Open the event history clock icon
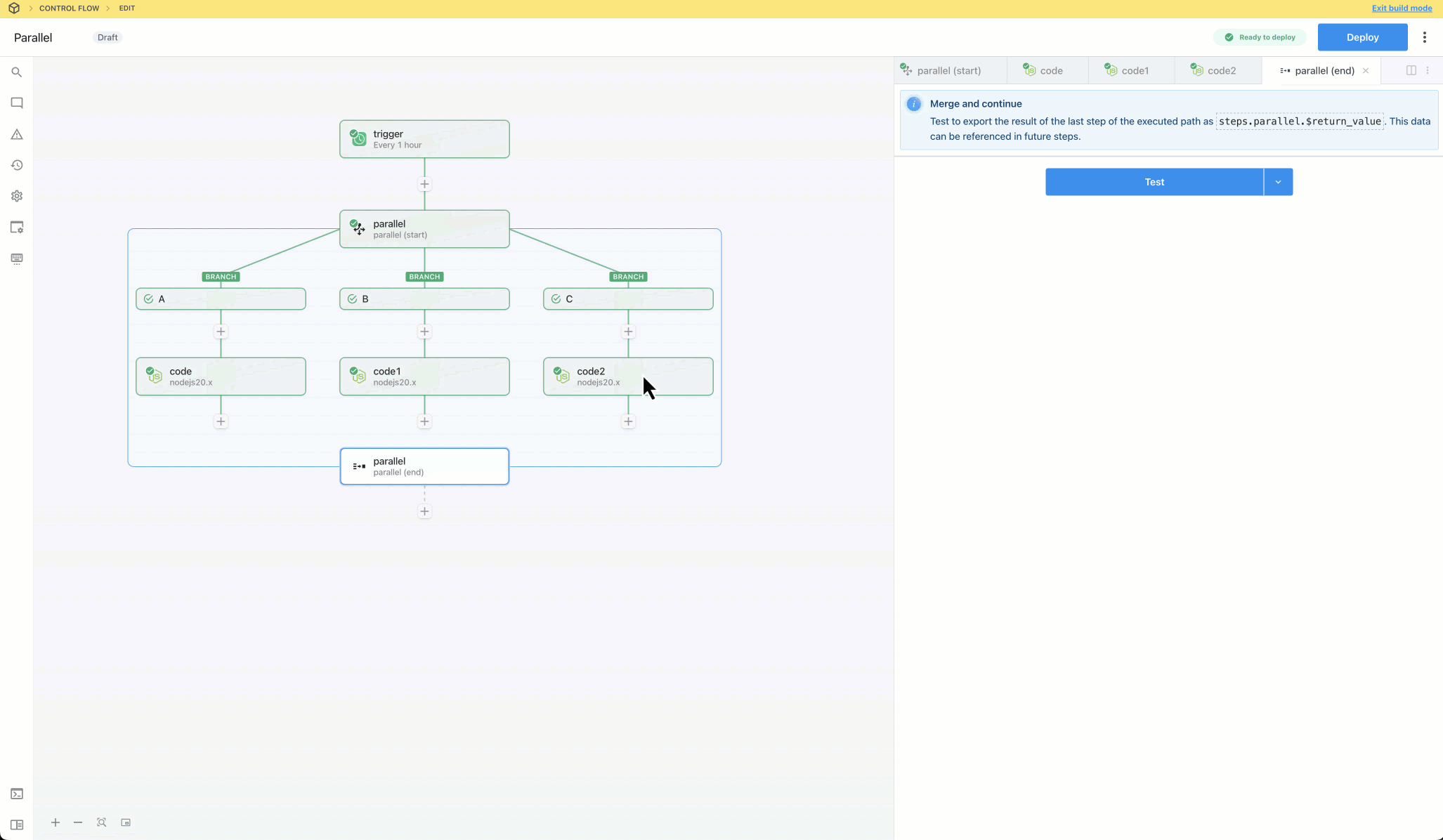 (17, 165)
